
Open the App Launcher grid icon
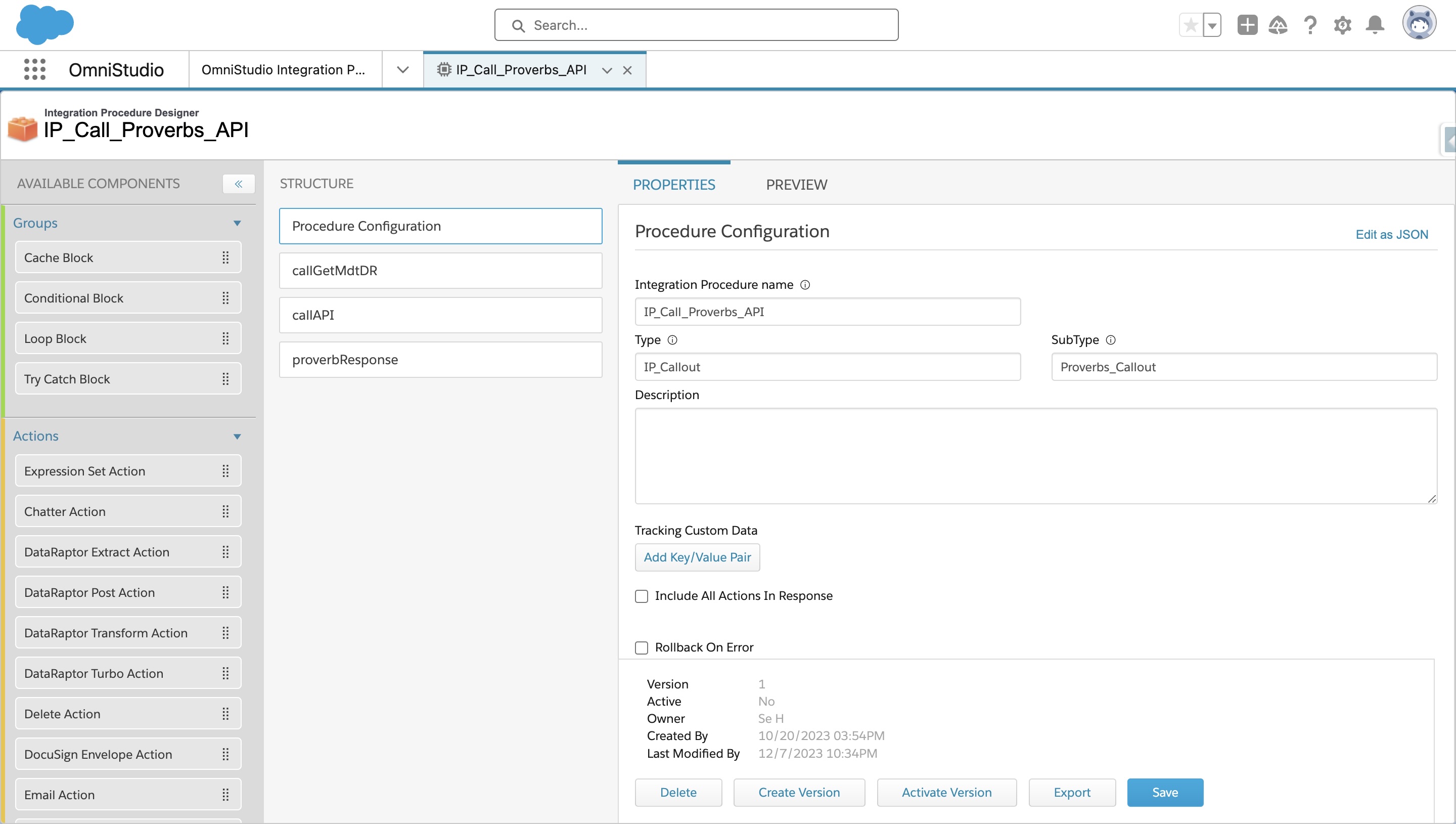pyautogui.click(x=34, y=70)
